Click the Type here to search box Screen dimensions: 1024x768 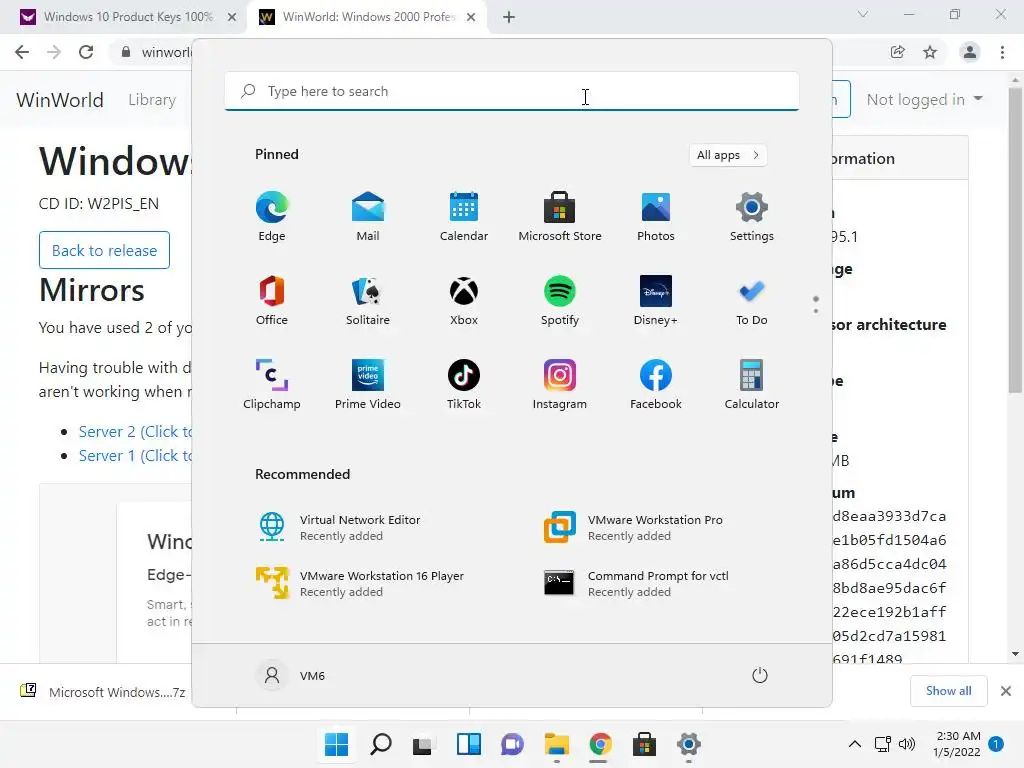point(512,91)
